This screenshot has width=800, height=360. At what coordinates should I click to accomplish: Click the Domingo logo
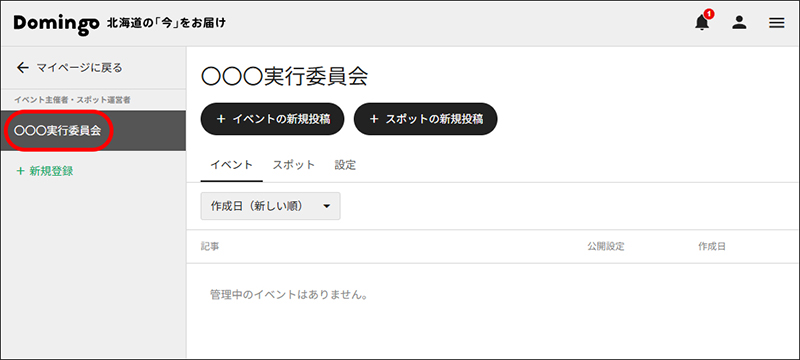click(x=56, y=24)
